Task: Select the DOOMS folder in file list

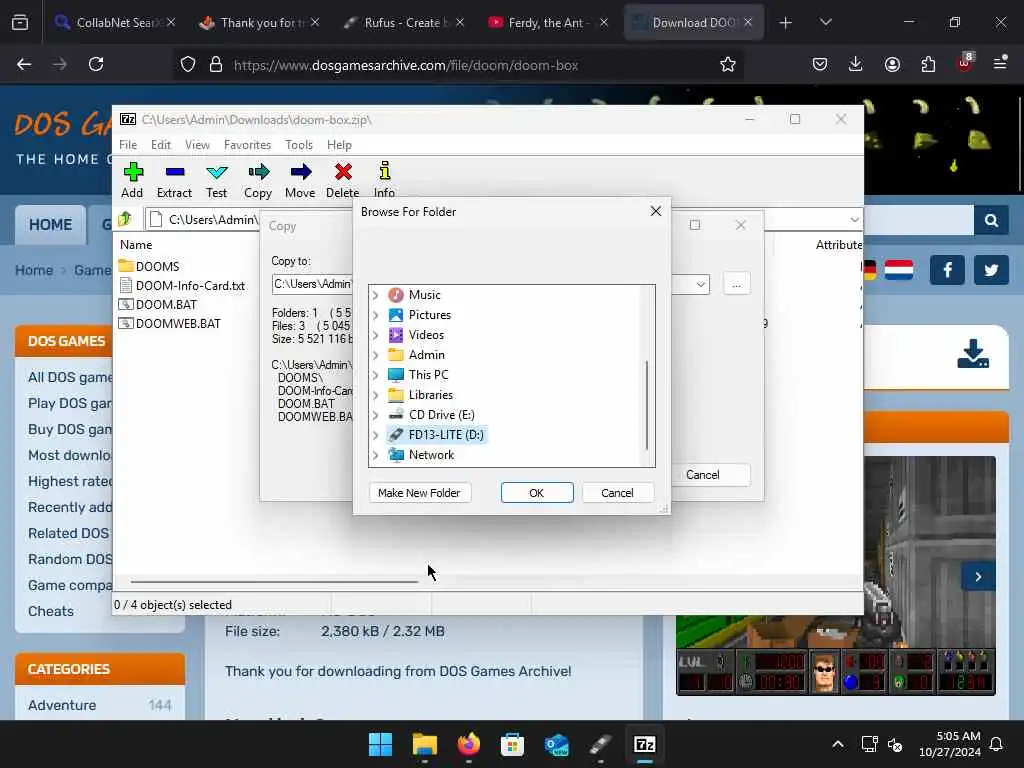Action: pyautogui.click(x=150, y=266)
